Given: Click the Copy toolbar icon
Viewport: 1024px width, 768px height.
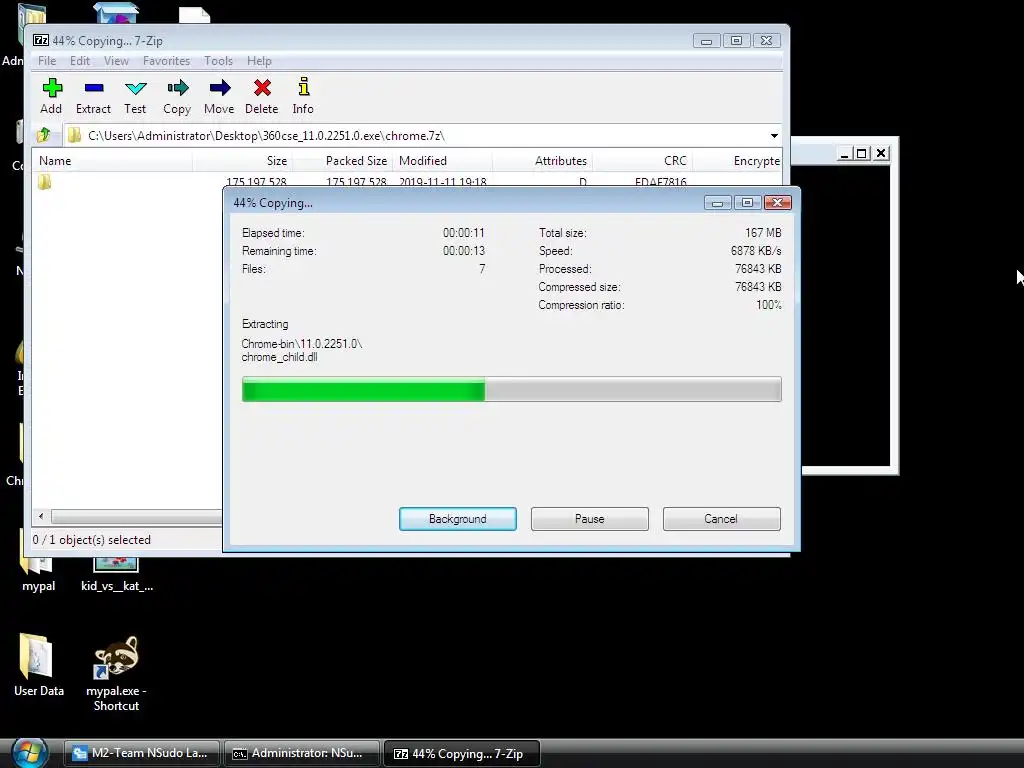Looking at the screenshot, I should click(x=177, y=96).
